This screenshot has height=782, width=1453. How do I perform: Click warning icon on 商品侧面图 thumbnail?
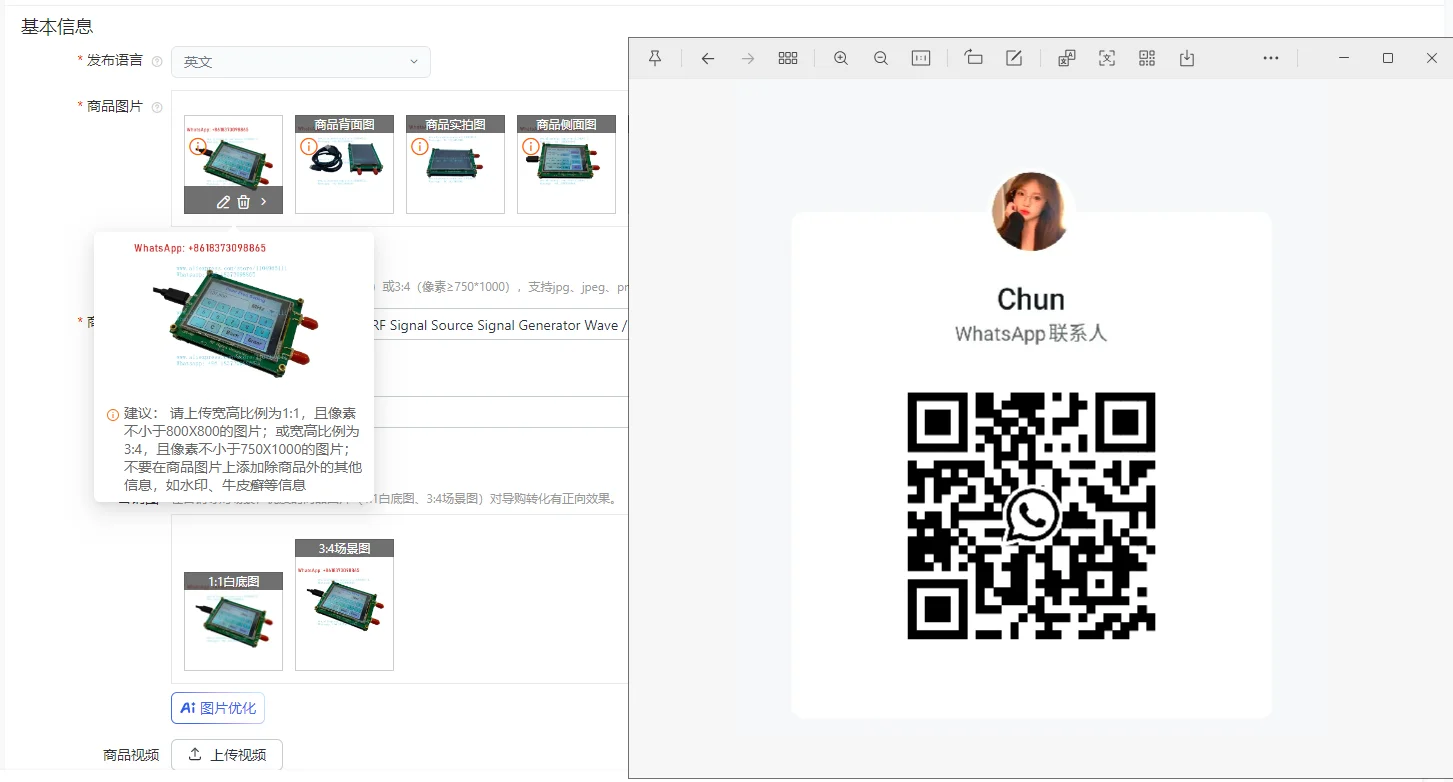[x=531, y=146]
